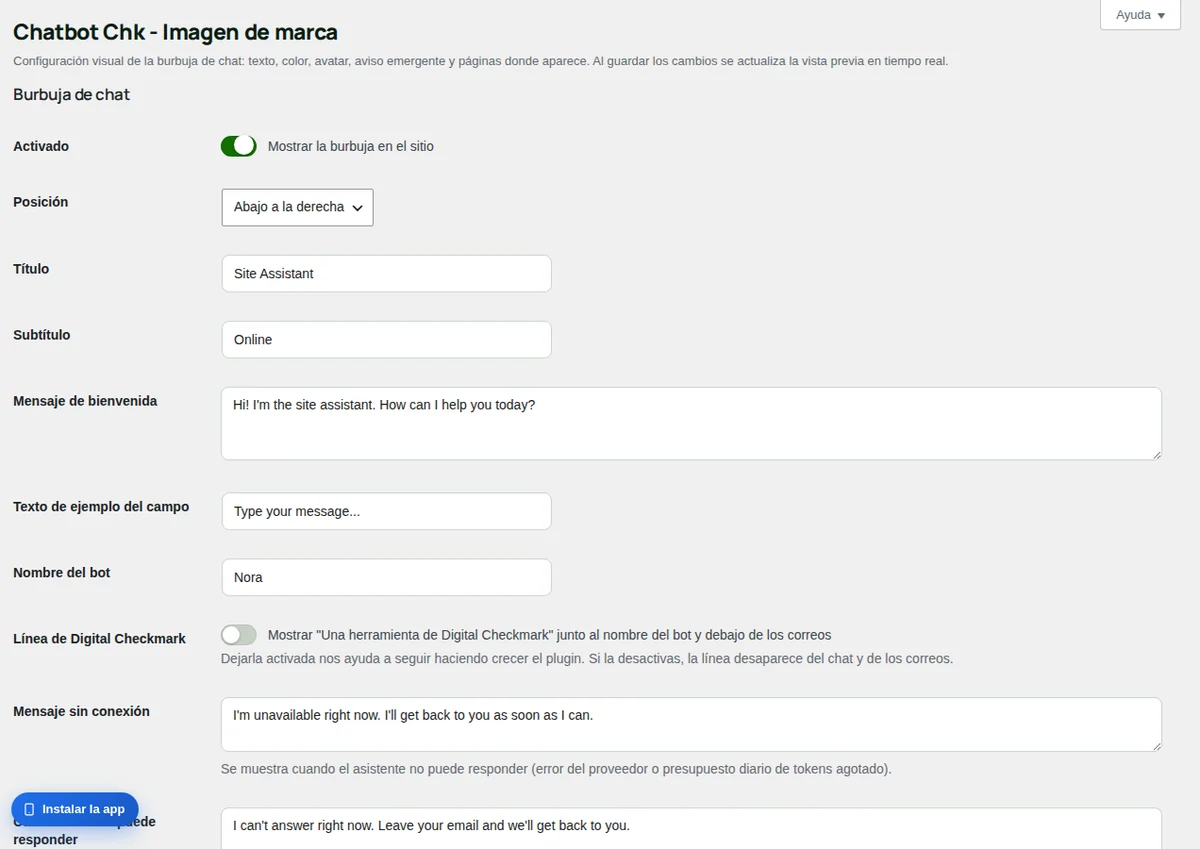Click the Título field label

[31, 269]
